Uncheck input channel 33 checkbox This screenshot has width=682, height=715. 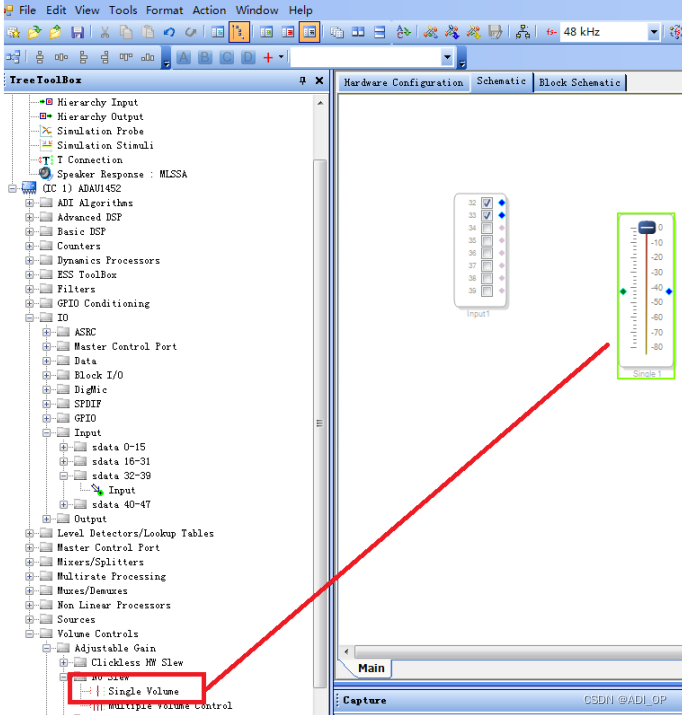(x=487, y=215)
